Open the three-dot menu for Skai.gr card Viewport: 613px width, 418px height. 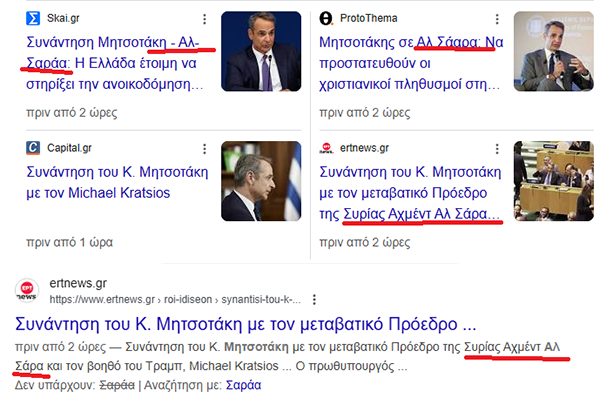[x=204, y=19]
